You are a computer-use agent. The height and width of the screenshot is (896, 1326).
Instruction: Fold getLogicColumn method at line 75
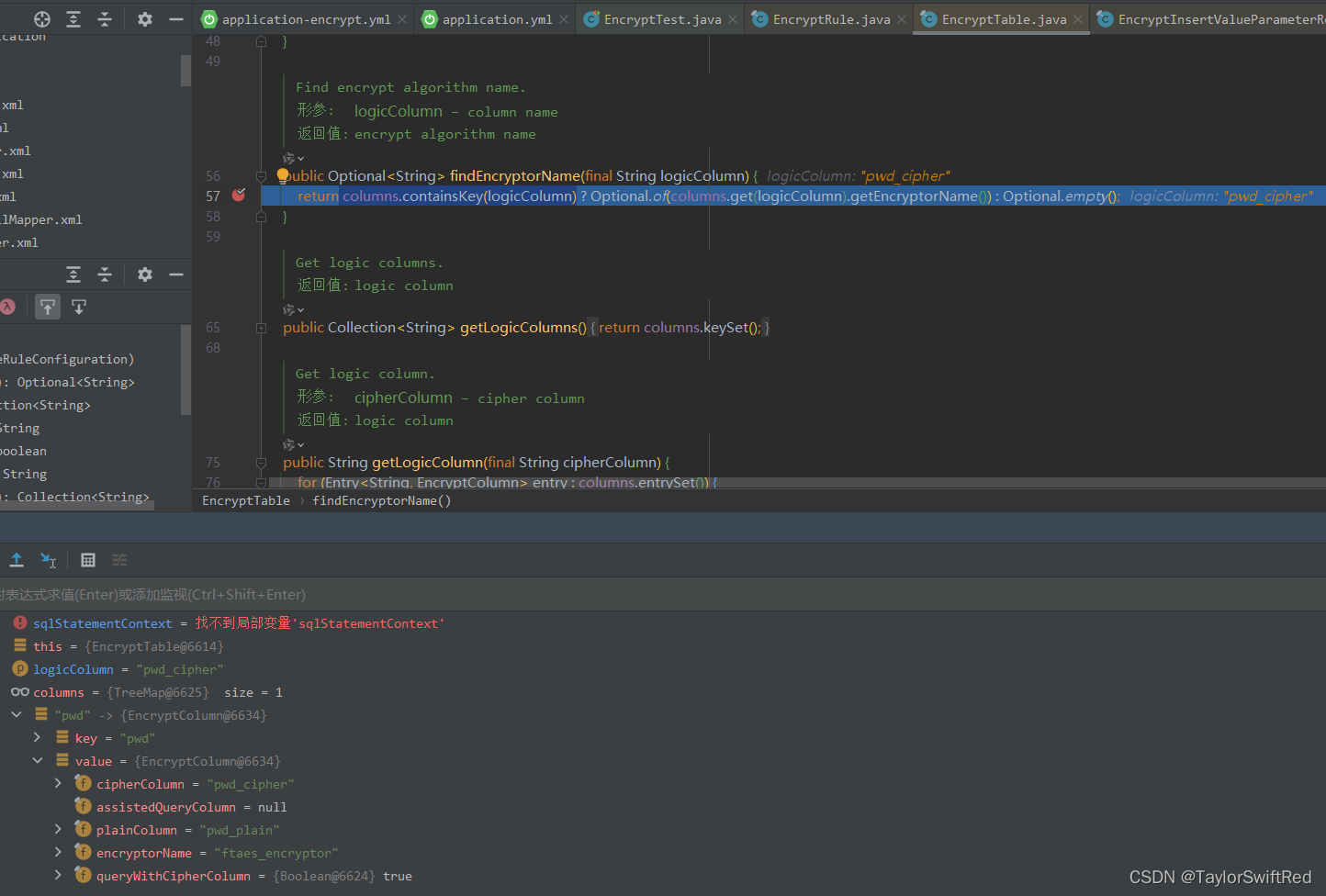pos(261,463)
